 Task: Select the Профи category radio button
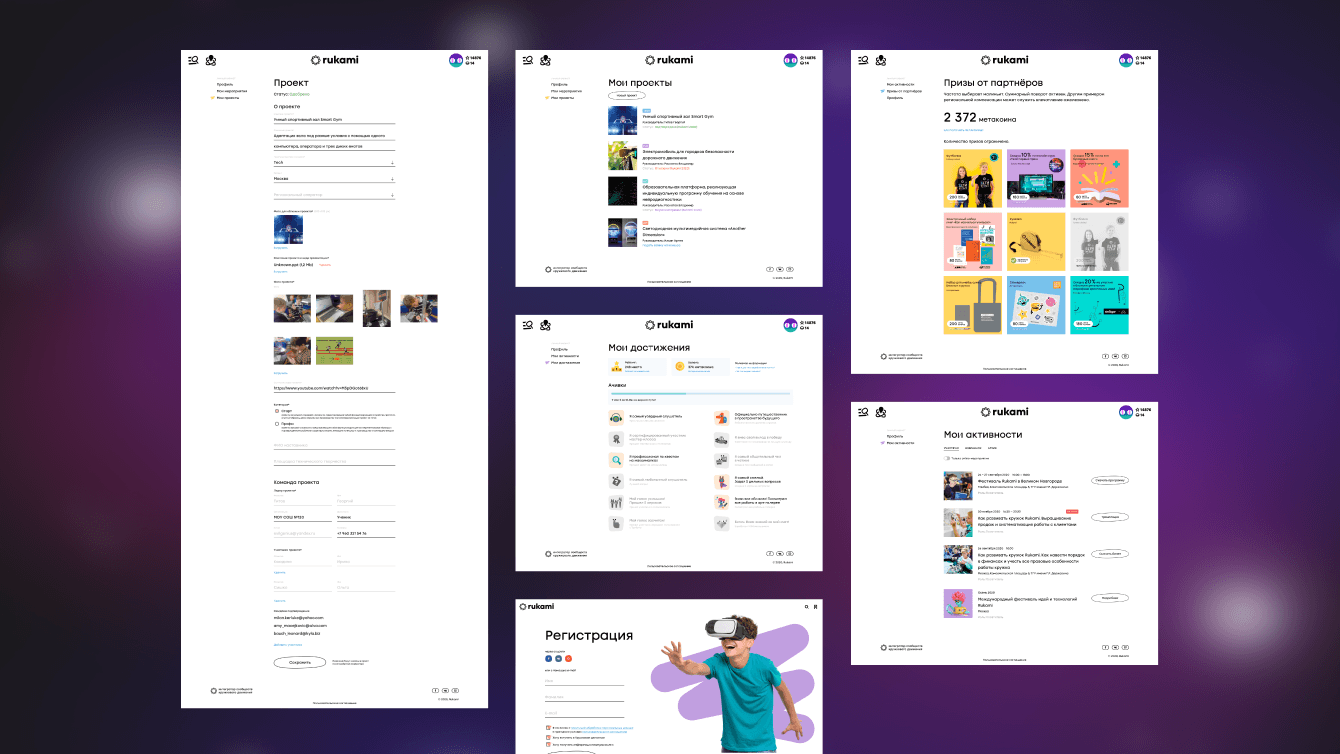(x=277, y=423)
